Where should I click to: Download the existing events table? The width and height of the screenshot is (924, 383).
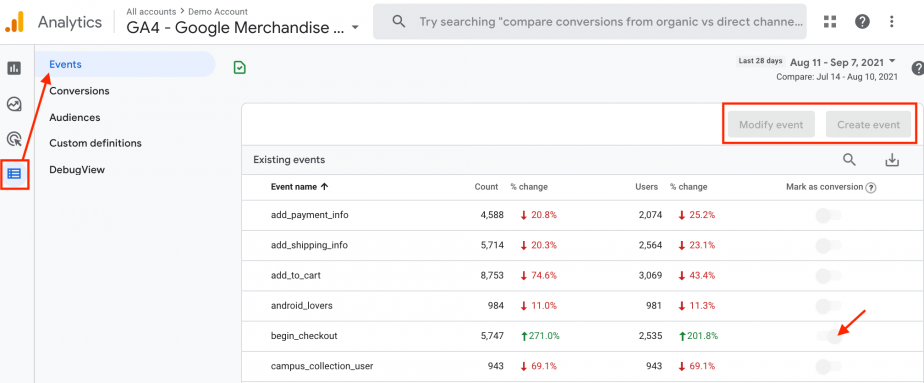892,160
